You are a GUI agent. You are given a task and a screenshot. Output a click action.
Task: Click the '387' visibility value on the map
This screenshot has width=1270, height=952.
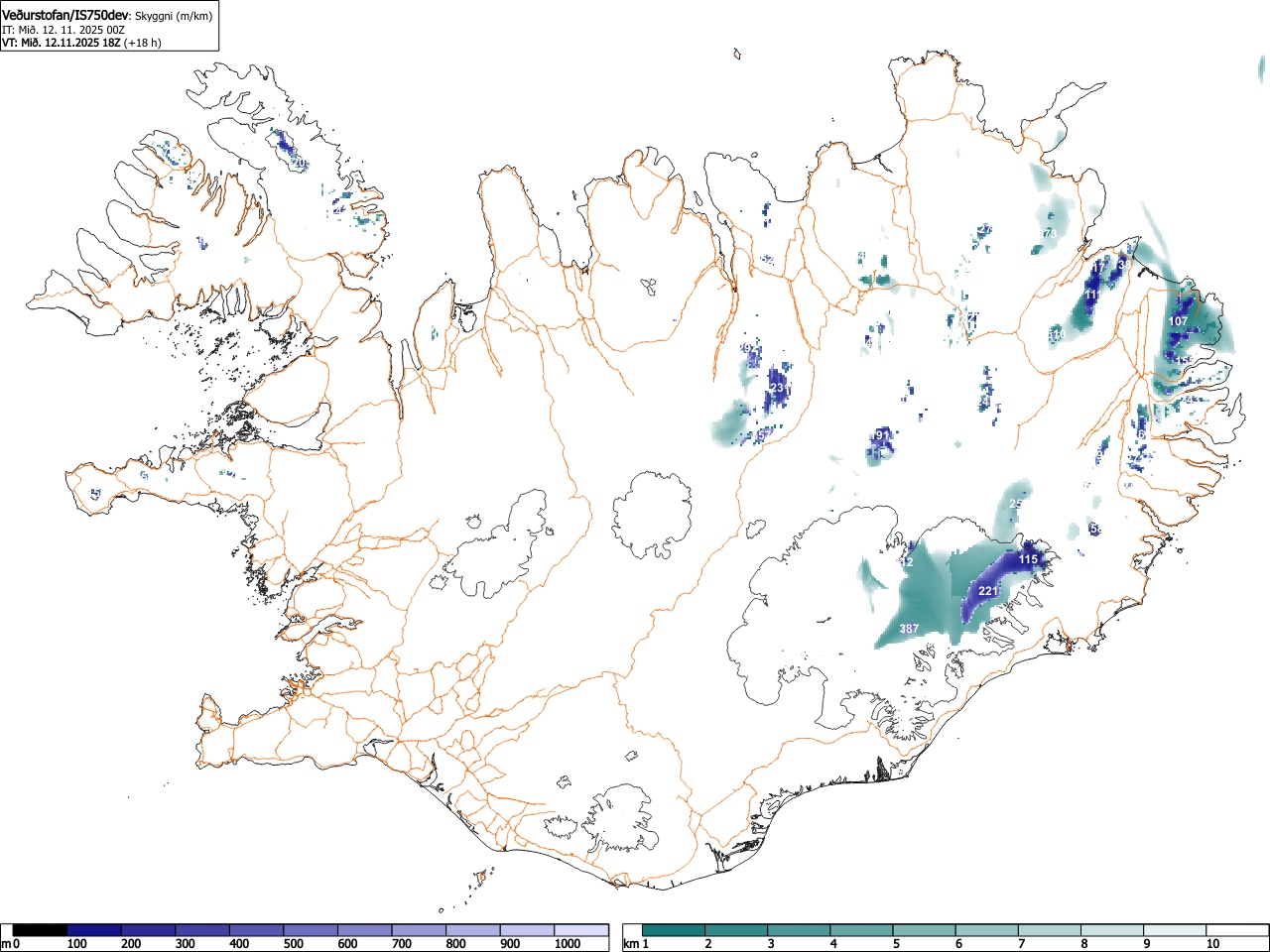(x=909, y=629)
